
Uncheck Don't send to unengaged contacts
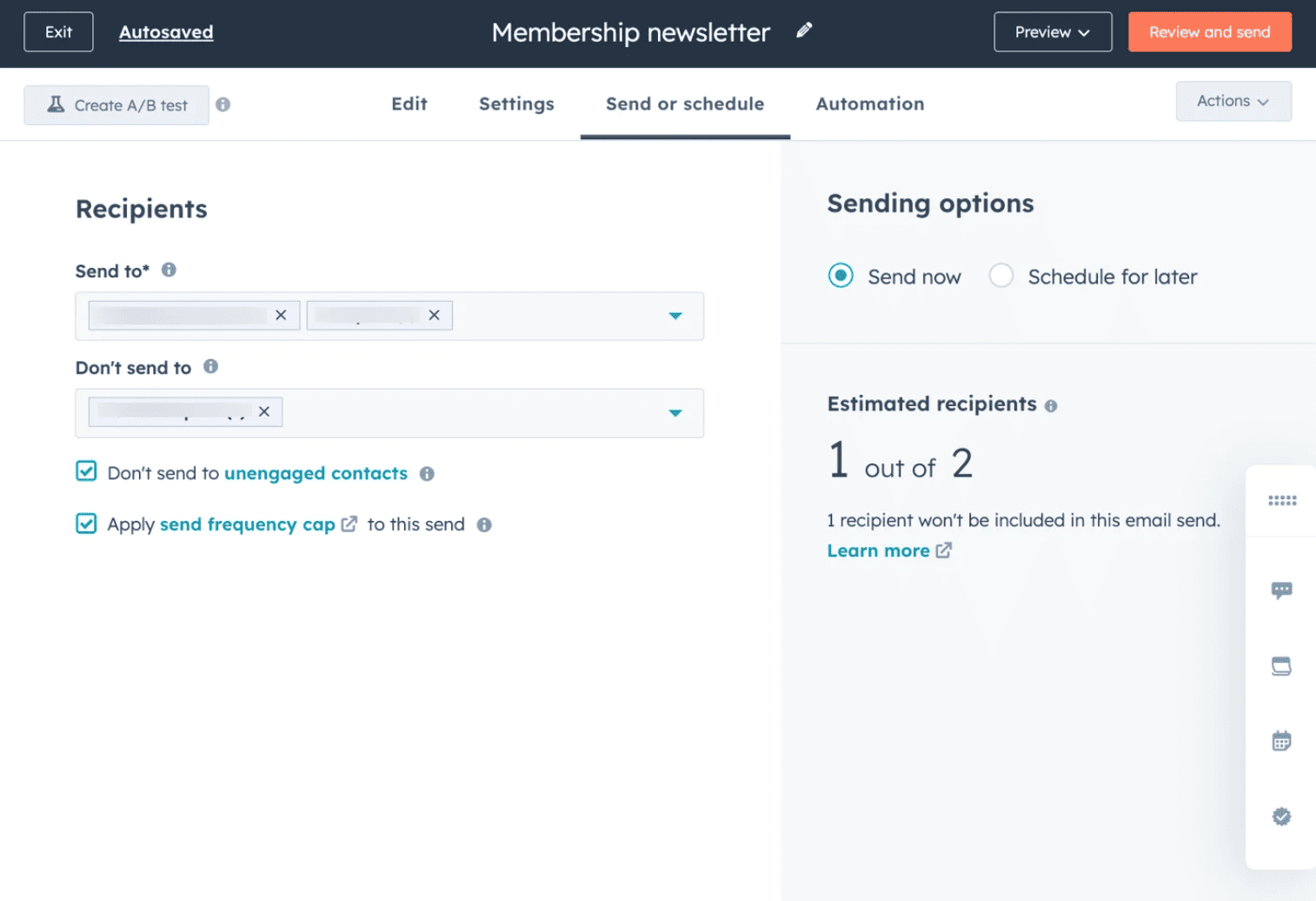coord(86,471)
